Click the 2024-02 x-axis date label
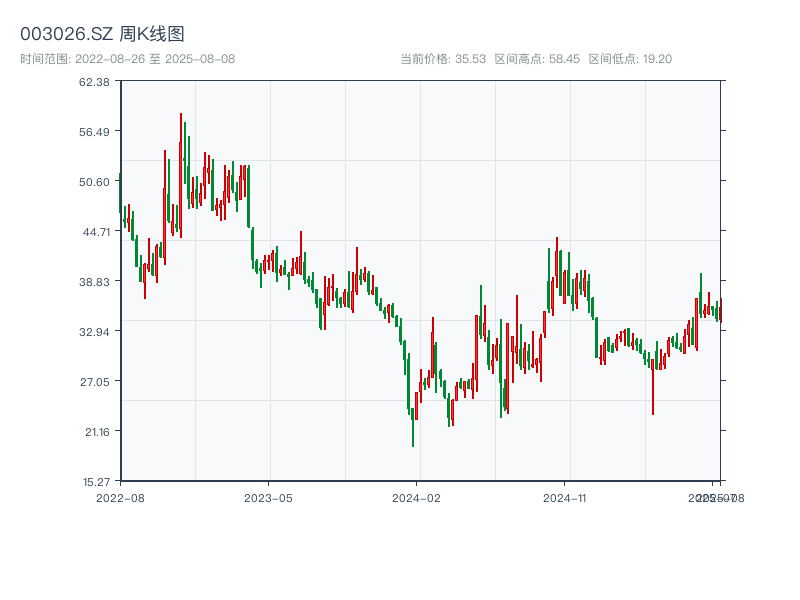Image resolution: width=800 pixels, height=600 pixels. (x=417, y=497)
